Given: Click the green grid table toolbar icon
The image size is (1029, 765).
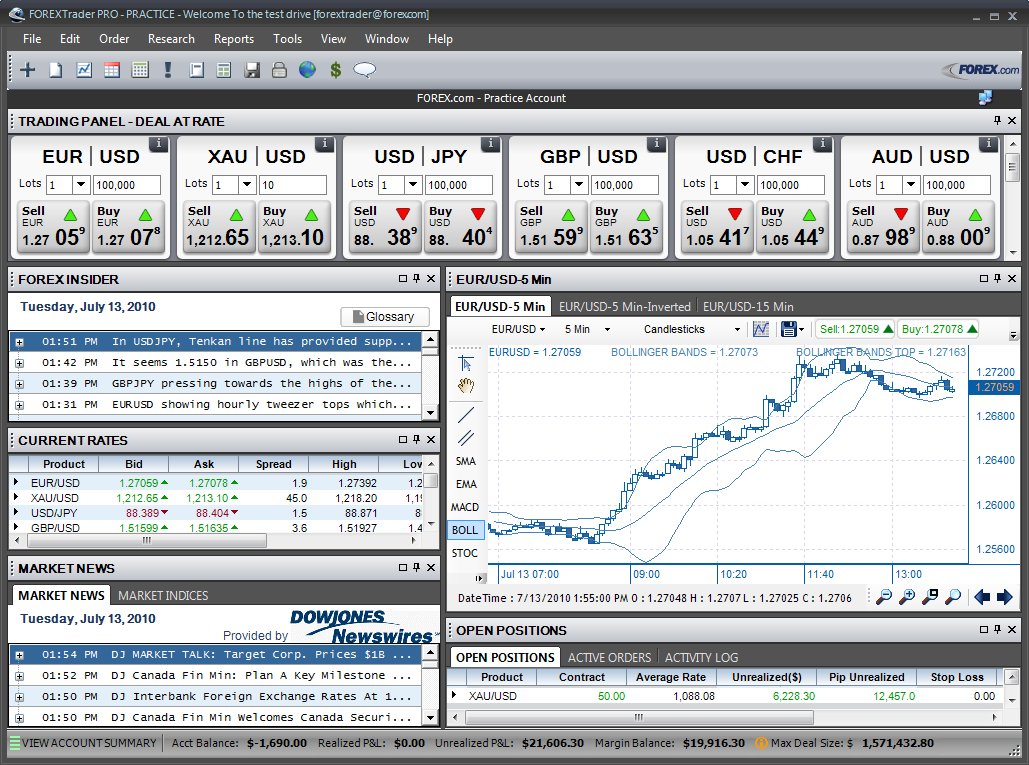Looking at the screenshot, I should pos(224,70).
